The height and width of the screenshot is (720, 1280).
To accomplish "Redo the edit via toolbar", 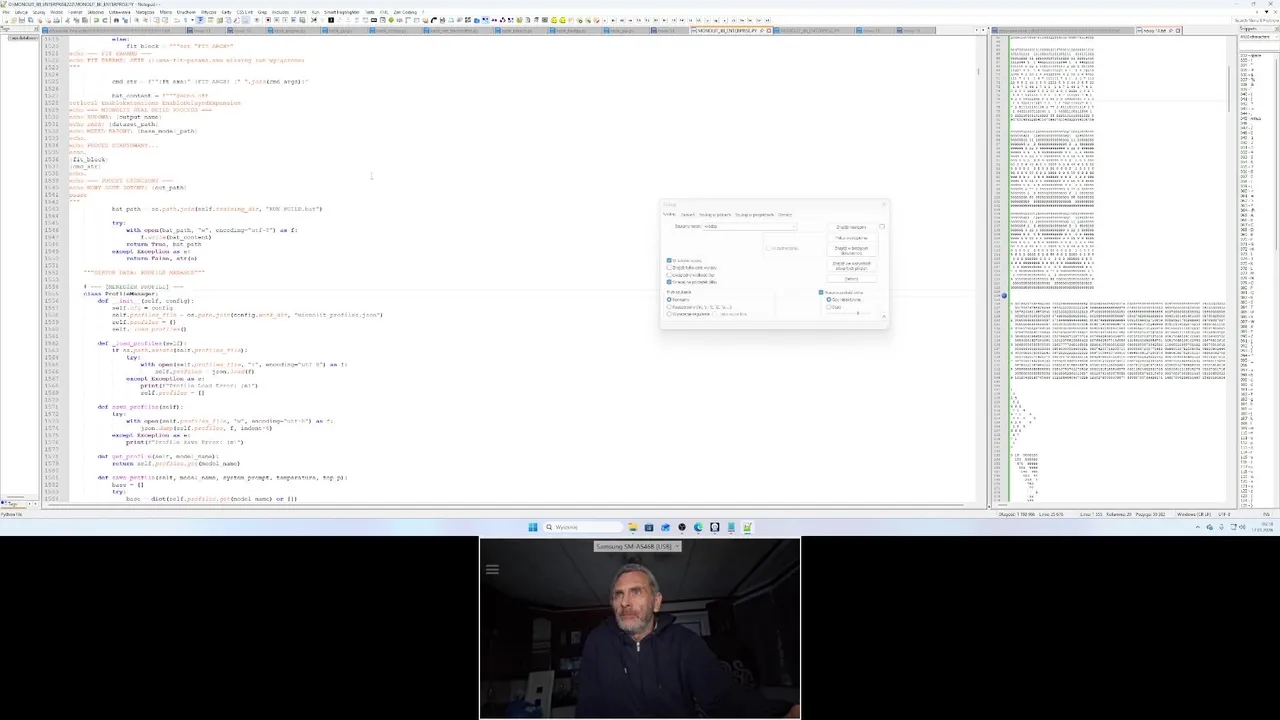I will 105,20.
